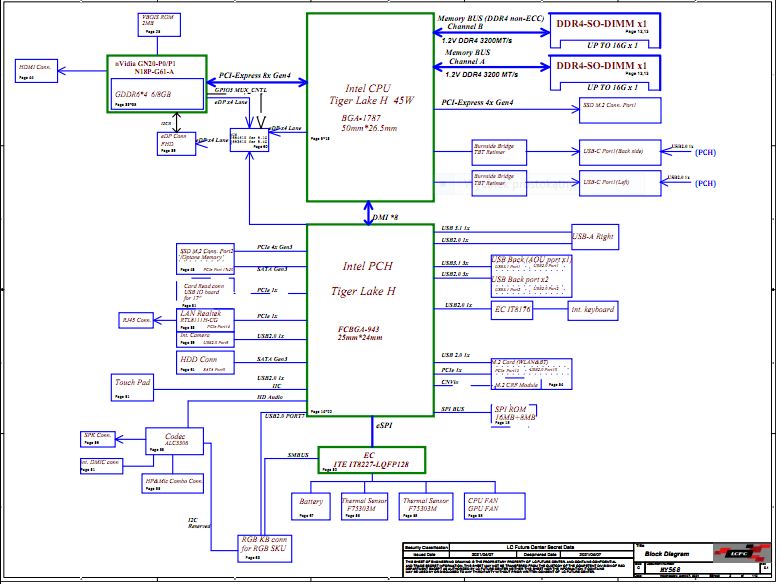Click the EC IT8176 block
Image resolution: width=780 pixels, height=584 pixels.
512,310
